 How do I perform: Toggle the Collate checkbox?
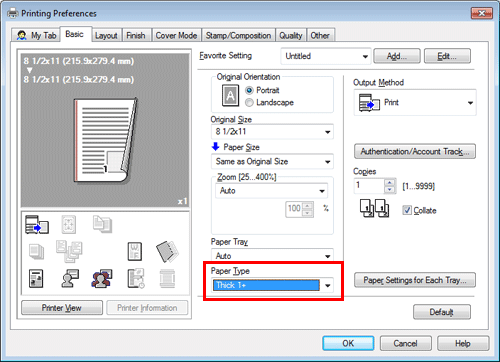[x=407, y=210]
